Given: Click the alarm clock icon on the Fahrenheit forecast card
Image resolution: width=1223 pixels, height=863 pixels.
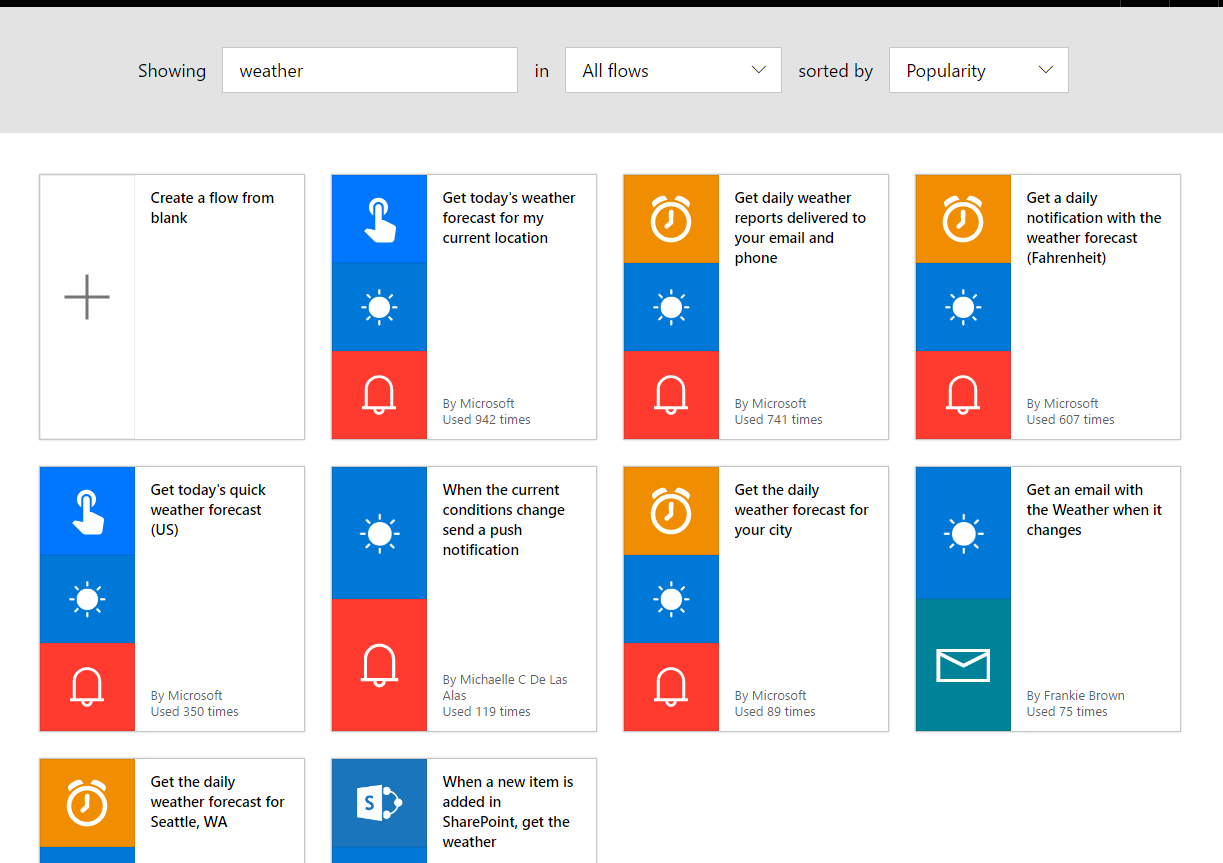Looking at the screenshot, I should [963, 219].
